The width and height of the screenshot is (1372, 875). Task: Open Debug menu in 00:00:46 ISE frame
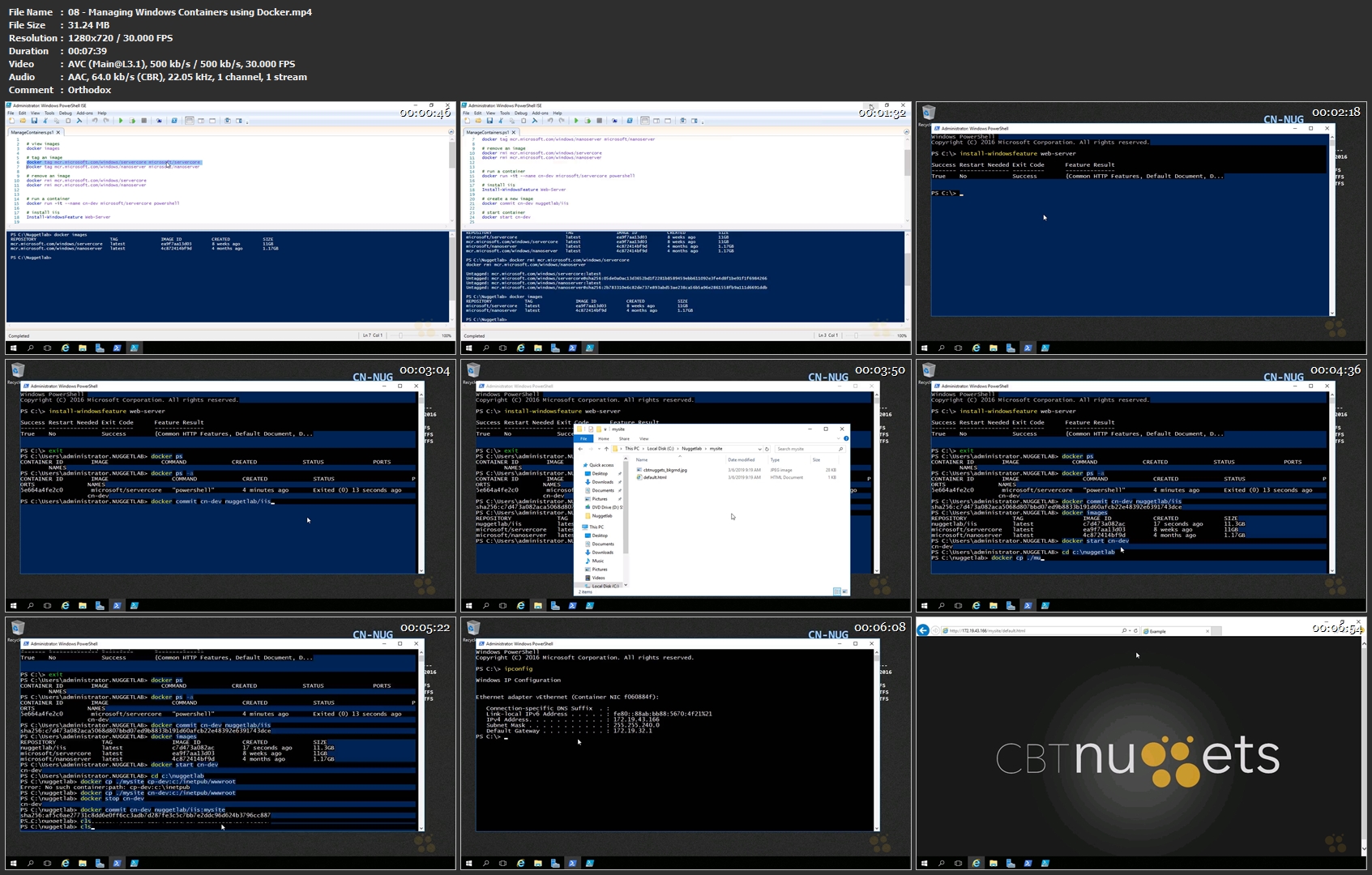click(x=66, y=113)
